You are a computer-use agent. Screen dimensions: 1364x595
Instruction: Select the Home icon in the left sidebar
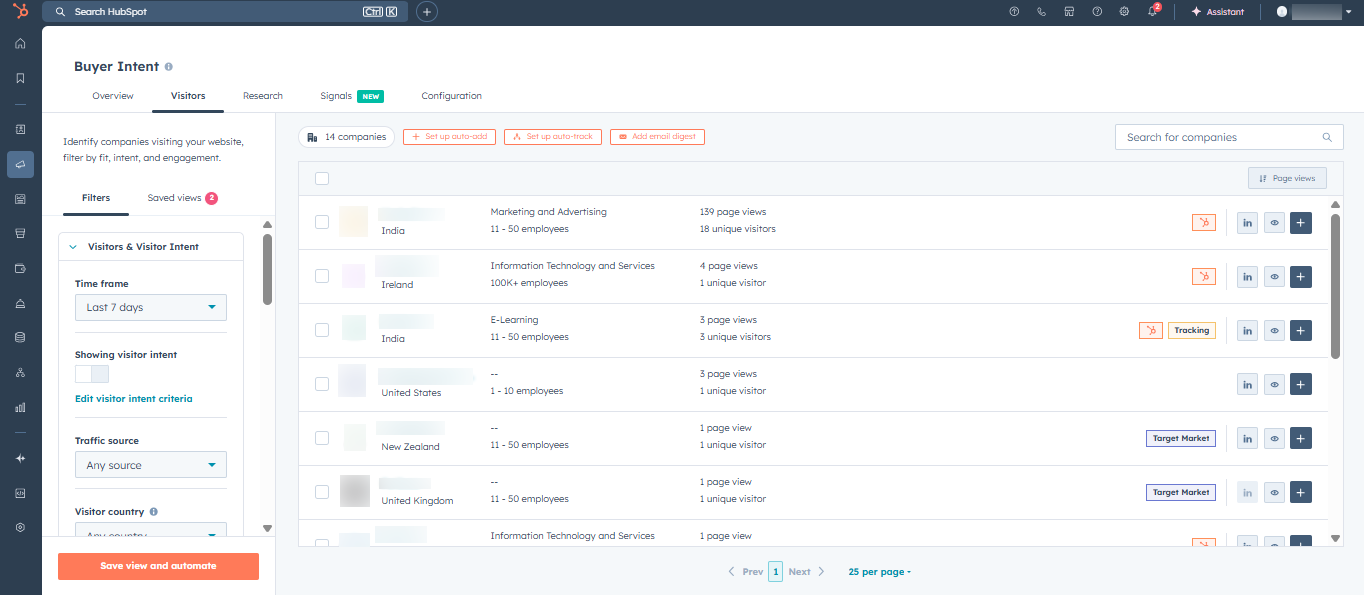point(20,43)
